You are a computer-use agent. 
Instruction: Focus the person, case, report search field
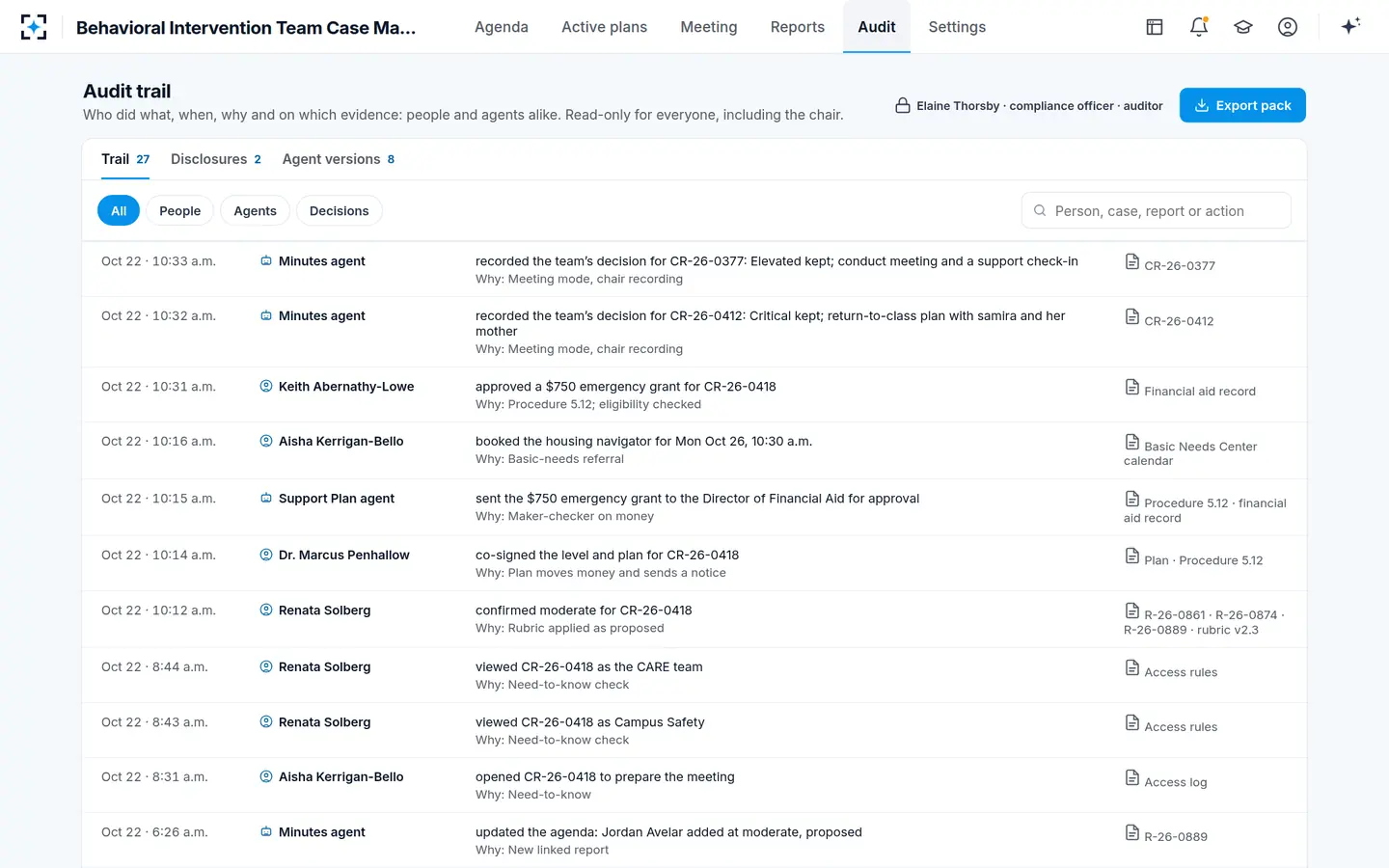point(1157,210)
